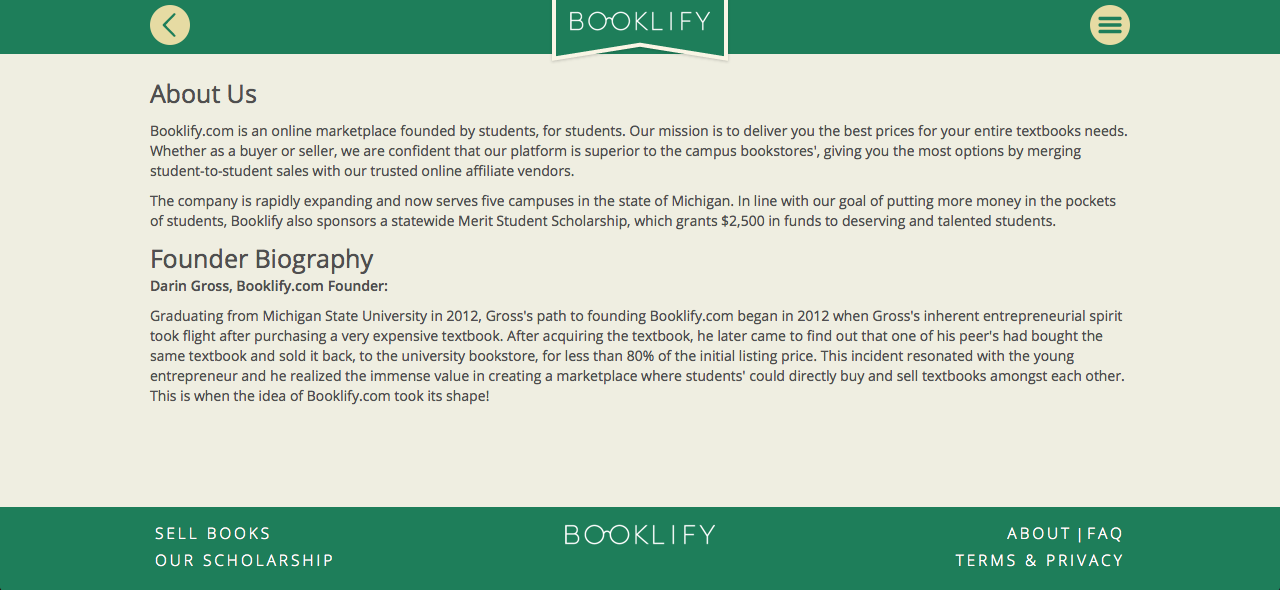Click the back arrow icon
Image resolution: width=1280 pixels, height=590 pixels.
click(x=170, y=25)
